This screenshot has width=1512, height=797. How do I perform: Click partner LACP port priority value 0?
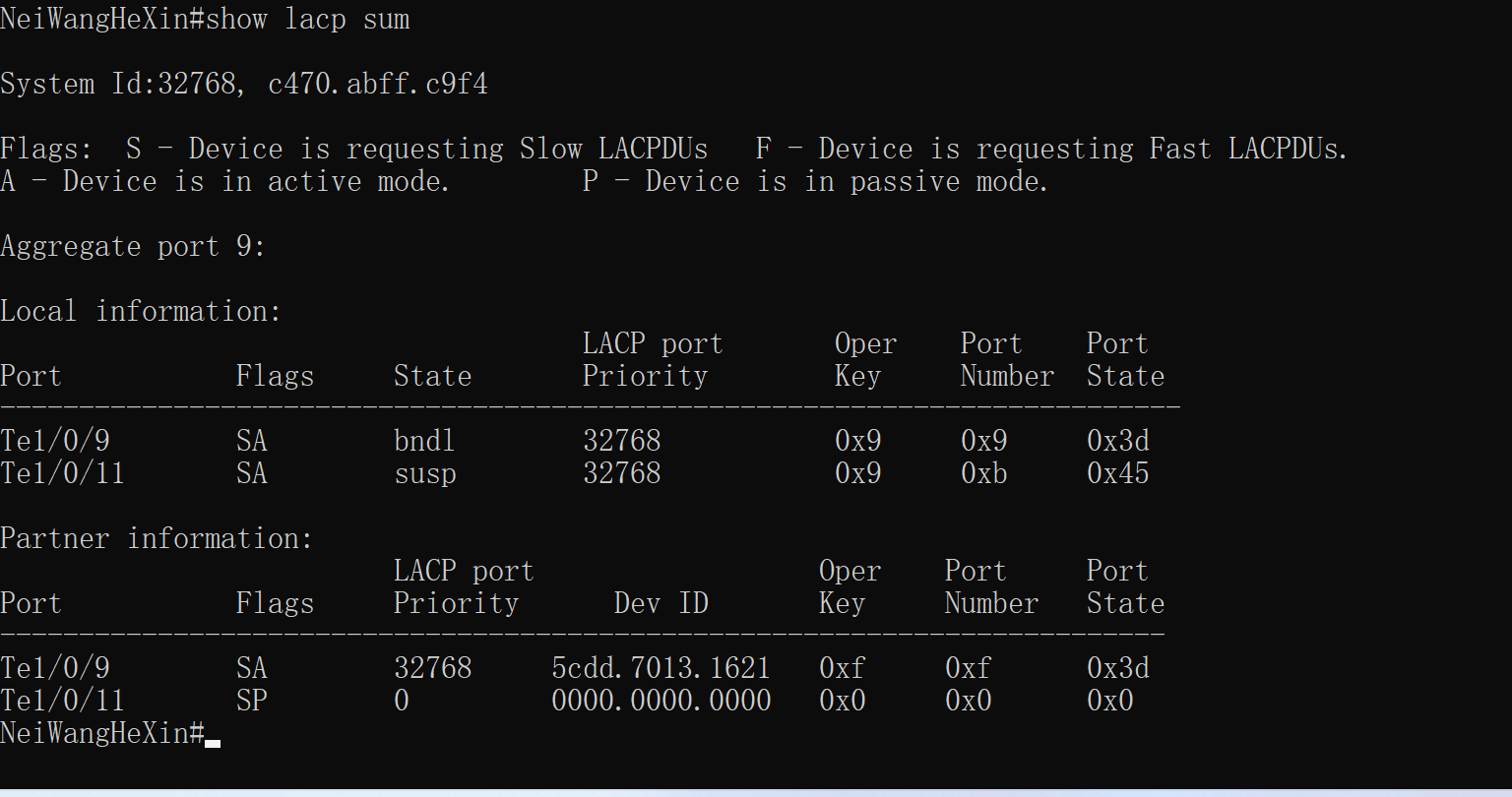tap(402, 702)
